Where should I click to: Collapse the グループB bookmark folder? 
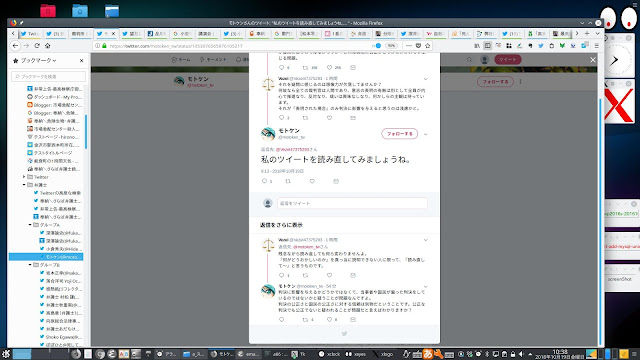click(x=30, y=264)
